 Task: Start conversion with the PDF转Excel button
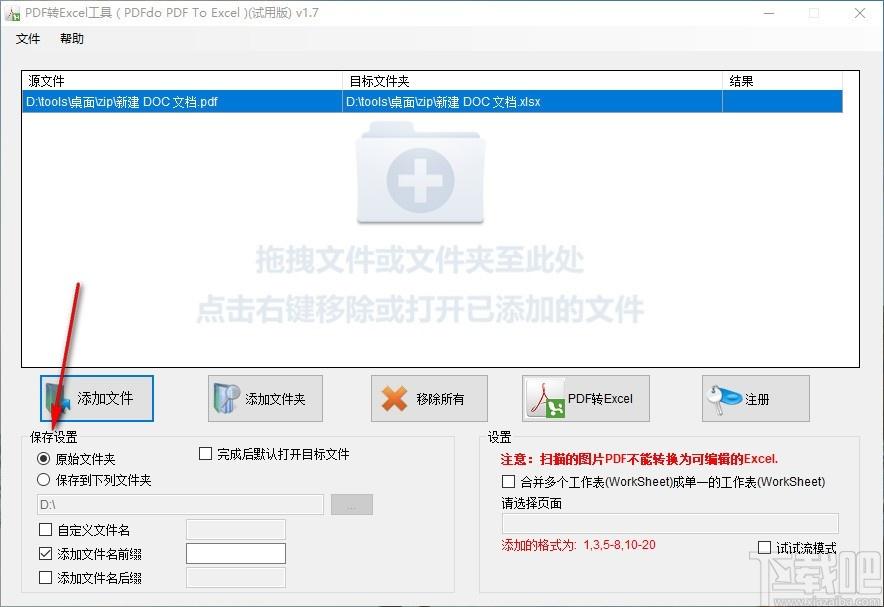coord(586,398)
